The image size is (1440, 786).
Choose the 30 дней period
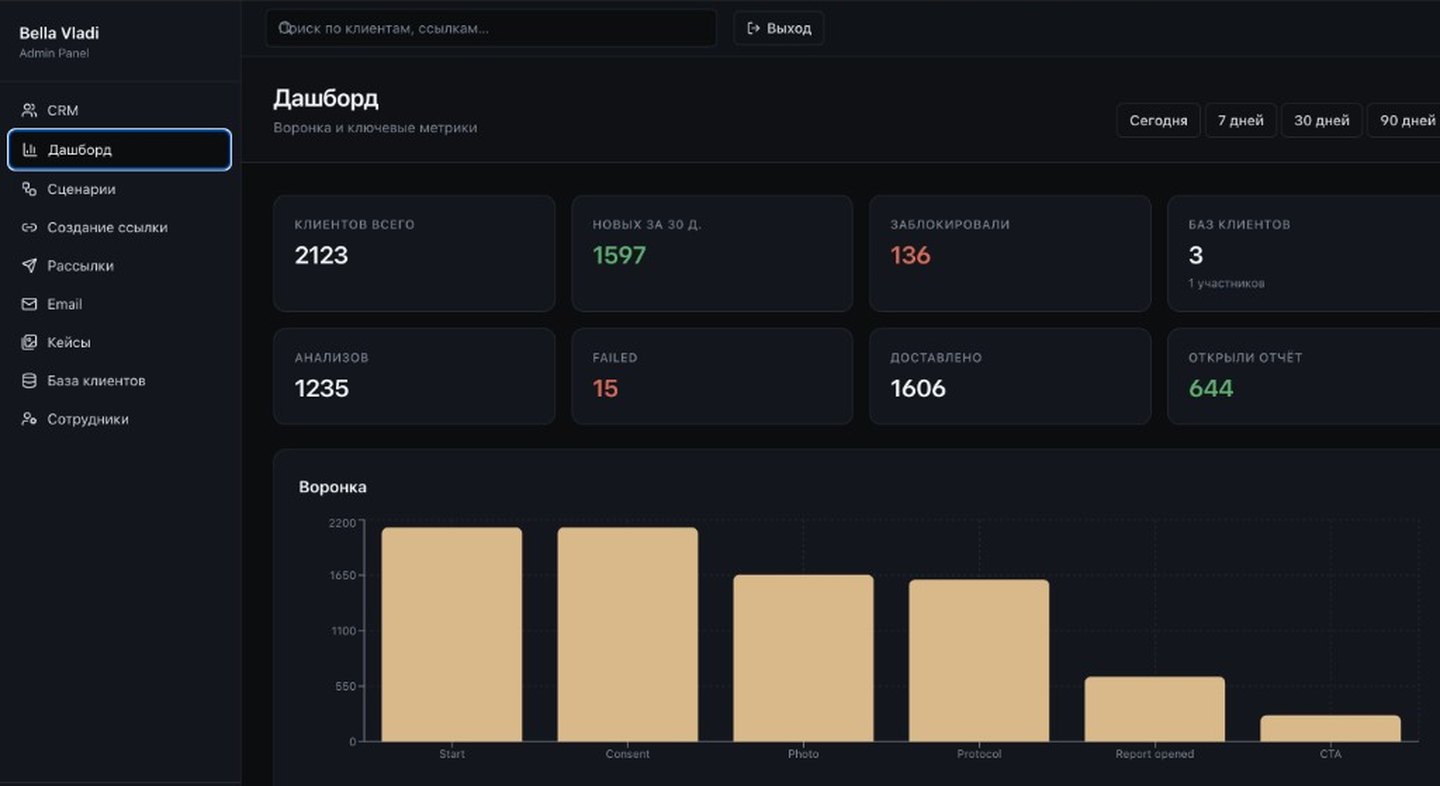point(1322,120)
